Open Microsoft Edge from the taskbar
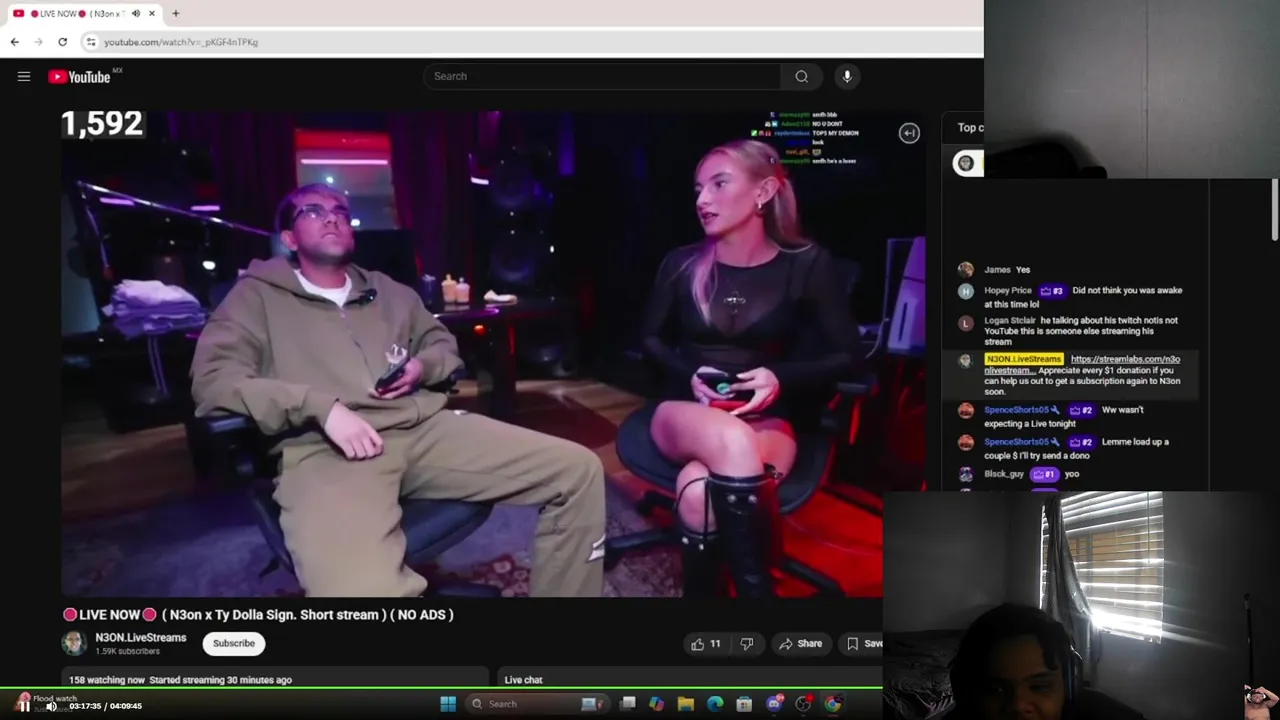Image resolution: width=1280 pixels, height=720 pixels. [x=715, y=704]
